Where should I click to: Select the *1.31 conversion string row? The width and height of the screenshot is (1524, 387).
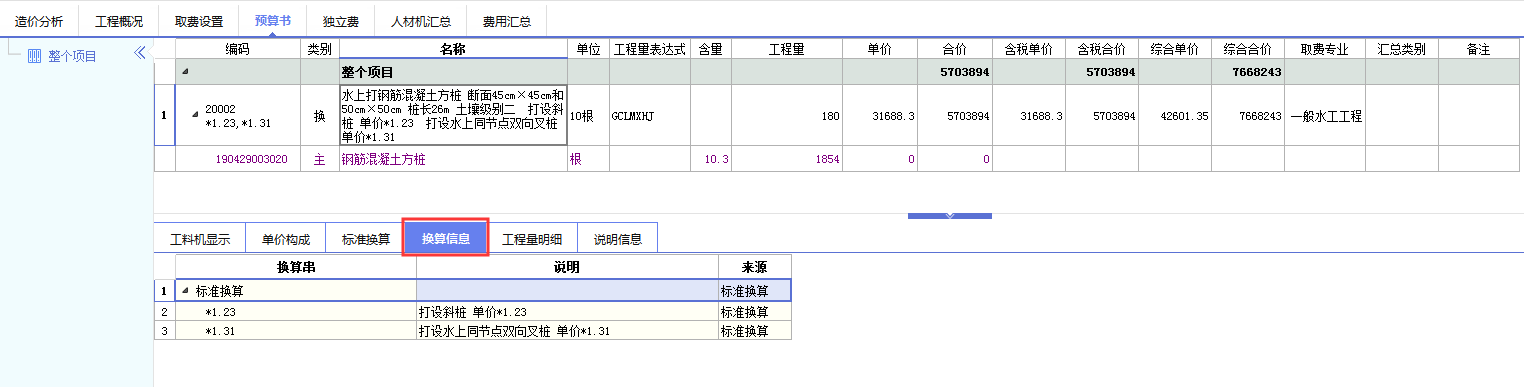point(296,330)
